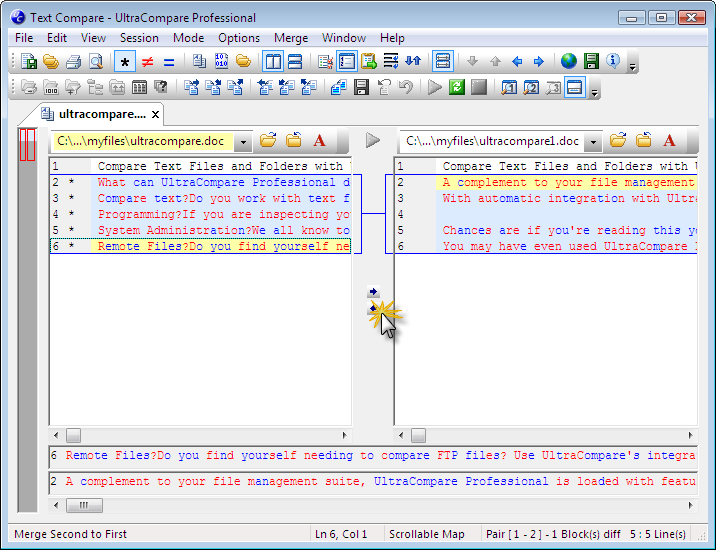Click the undo curved arrow icon

pos(405,87)
